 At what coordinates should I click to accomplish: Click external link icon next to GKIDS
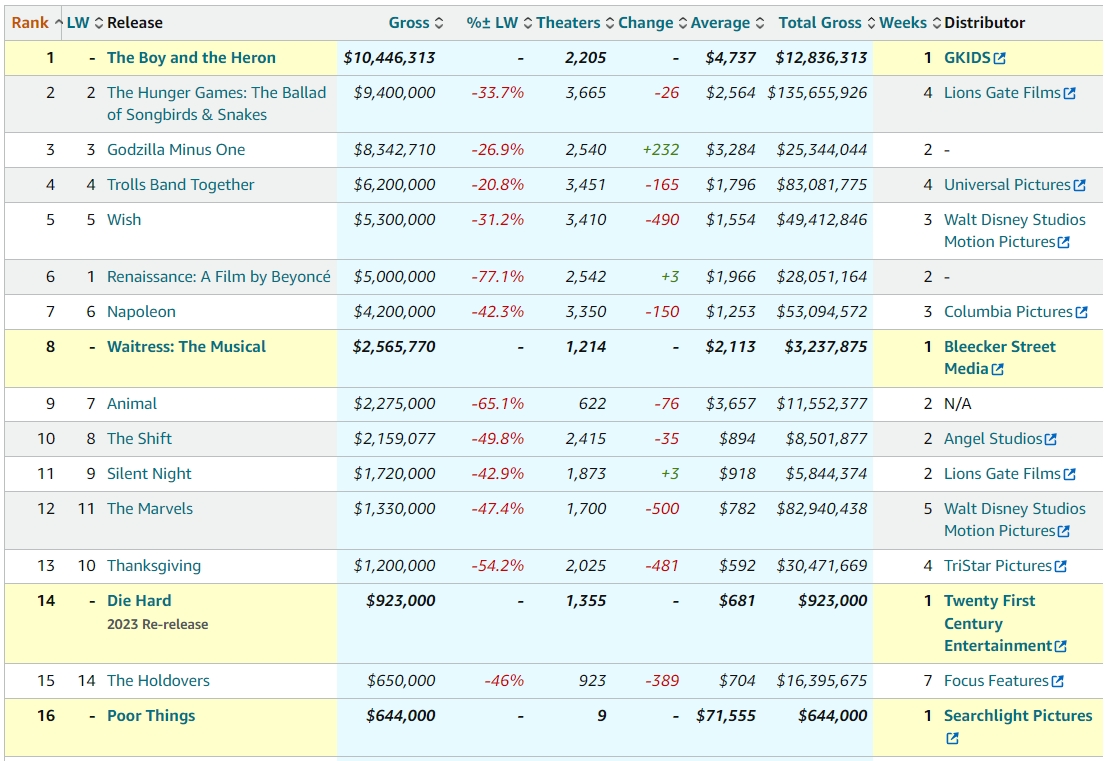click(x=1000, y=59)
